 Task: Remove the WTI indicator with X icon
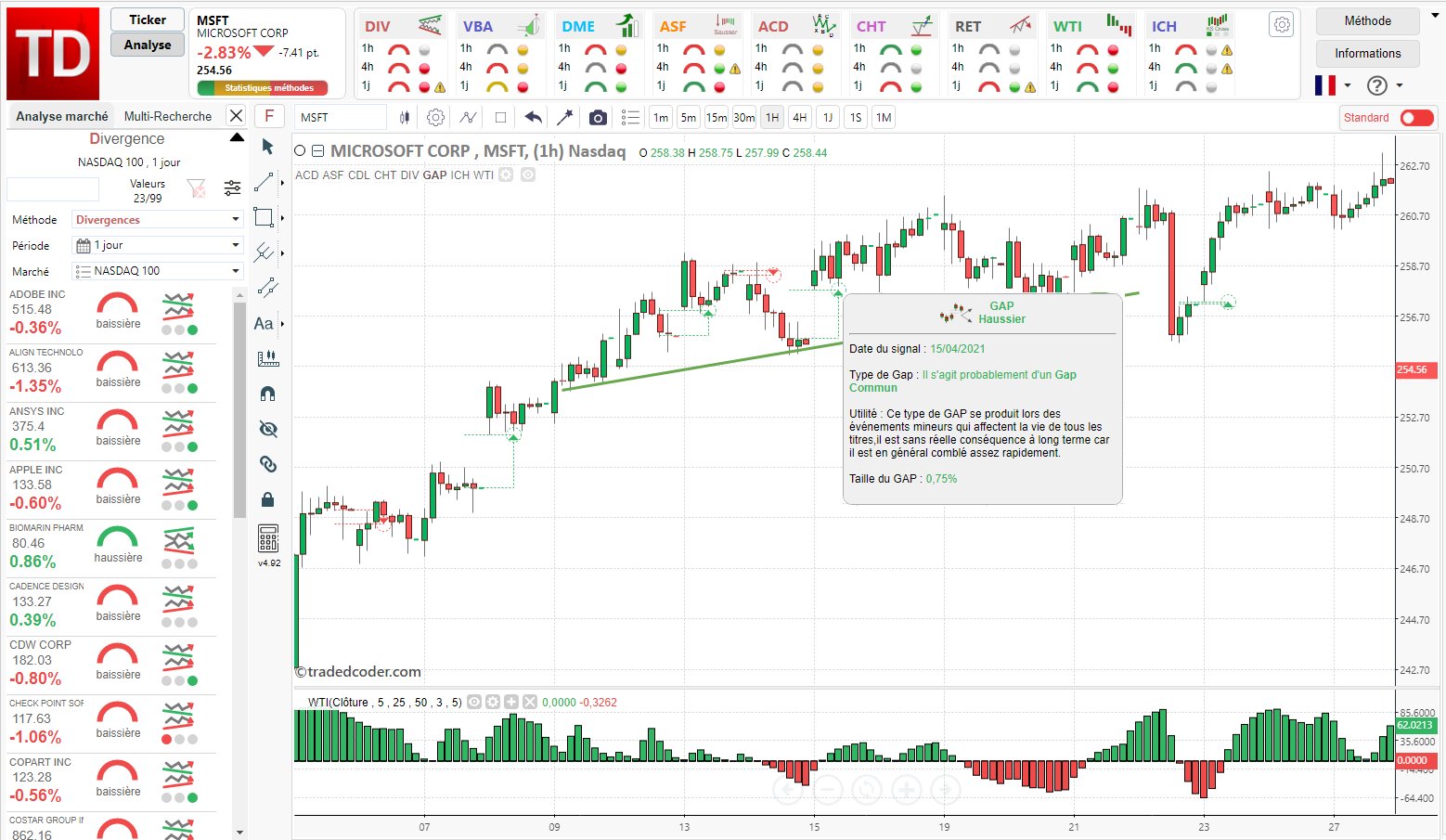530,703
